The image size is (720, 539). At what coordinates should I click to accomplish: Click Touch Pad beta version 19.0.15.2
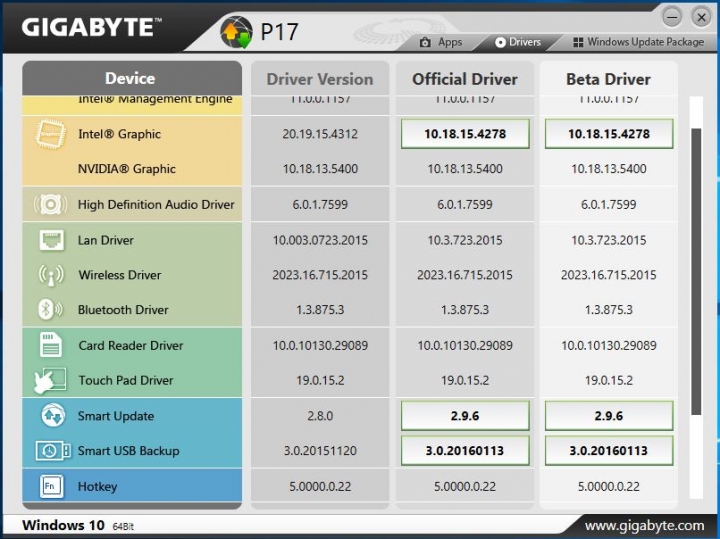coord(608,380)
